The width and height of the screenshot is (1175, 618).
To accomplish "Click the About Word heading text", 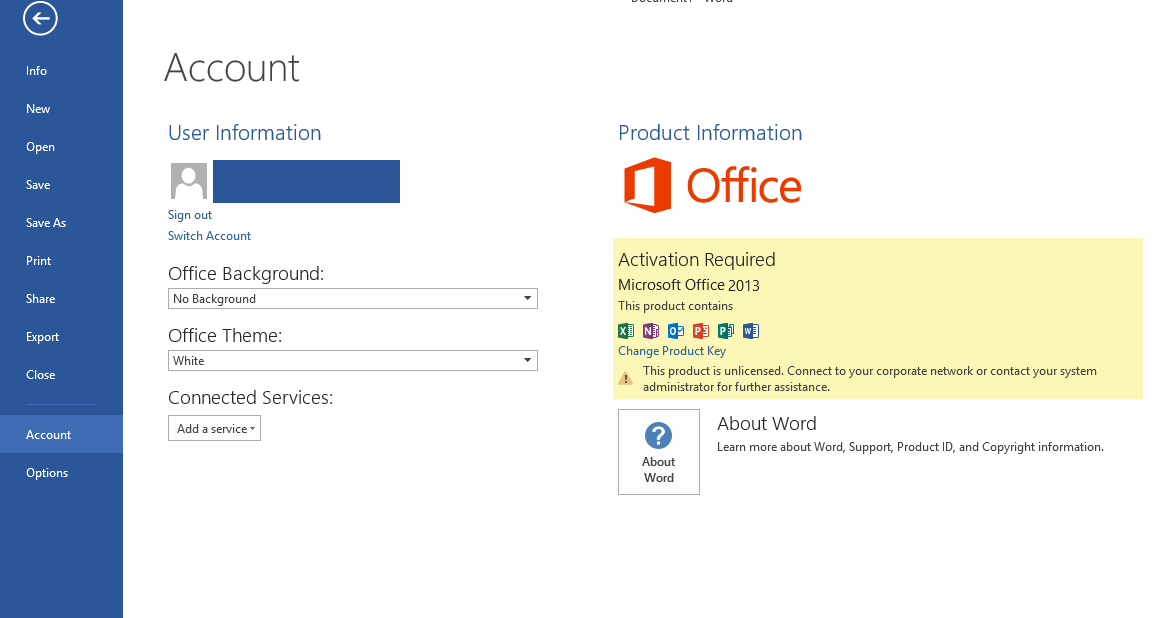I will click(767, 424).
